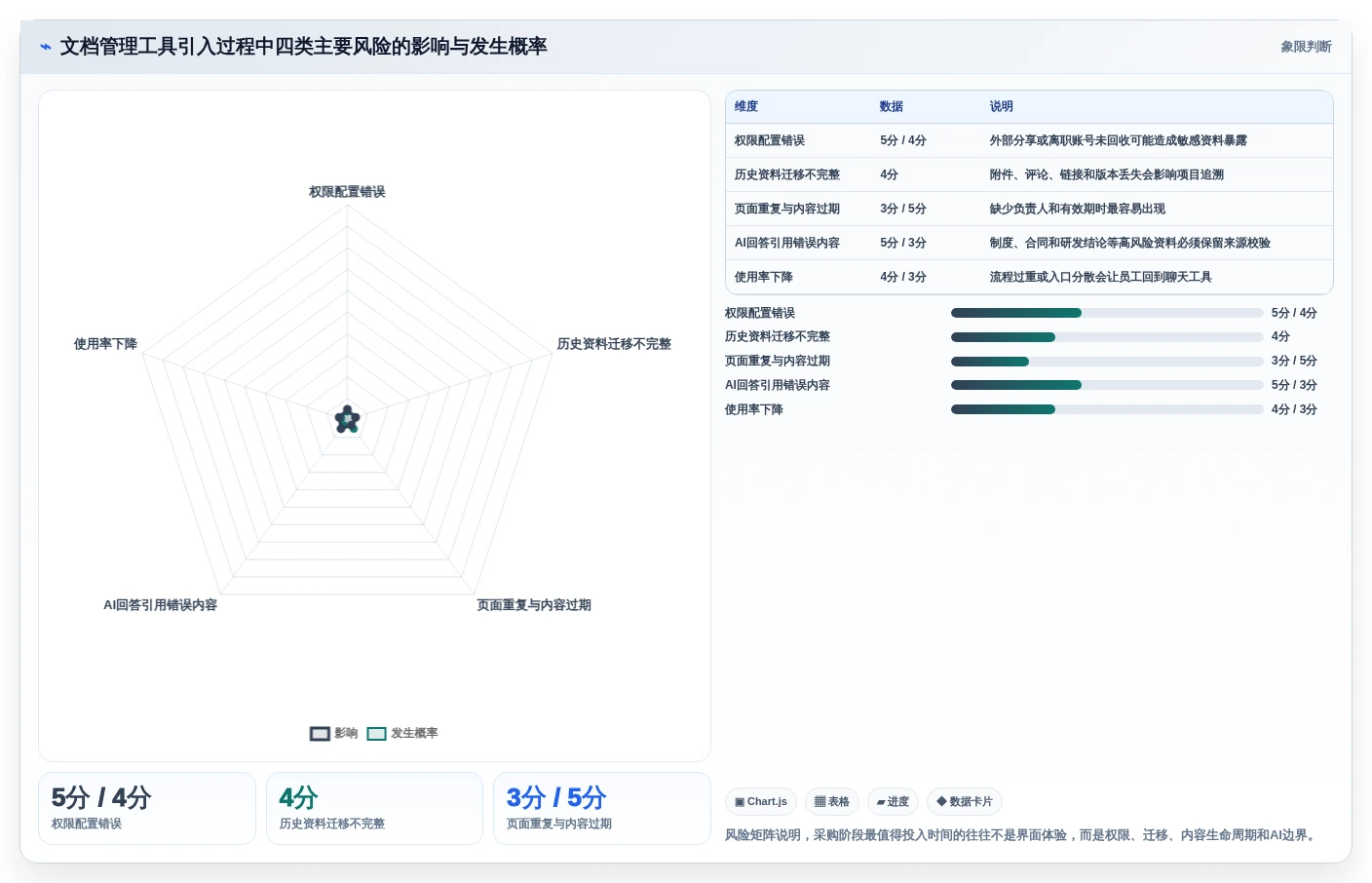1372x883 pixels.
Task: Click radar axis label 权限配置错误
Action: [347, 192]
